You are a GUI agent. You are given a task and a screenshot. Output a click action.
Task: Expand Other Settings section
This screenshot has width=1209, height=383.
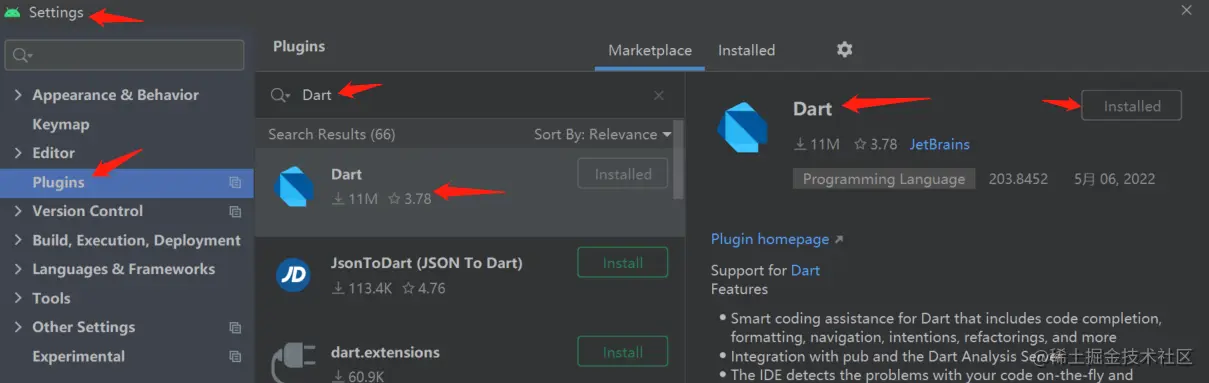click(x=18, y=327)
